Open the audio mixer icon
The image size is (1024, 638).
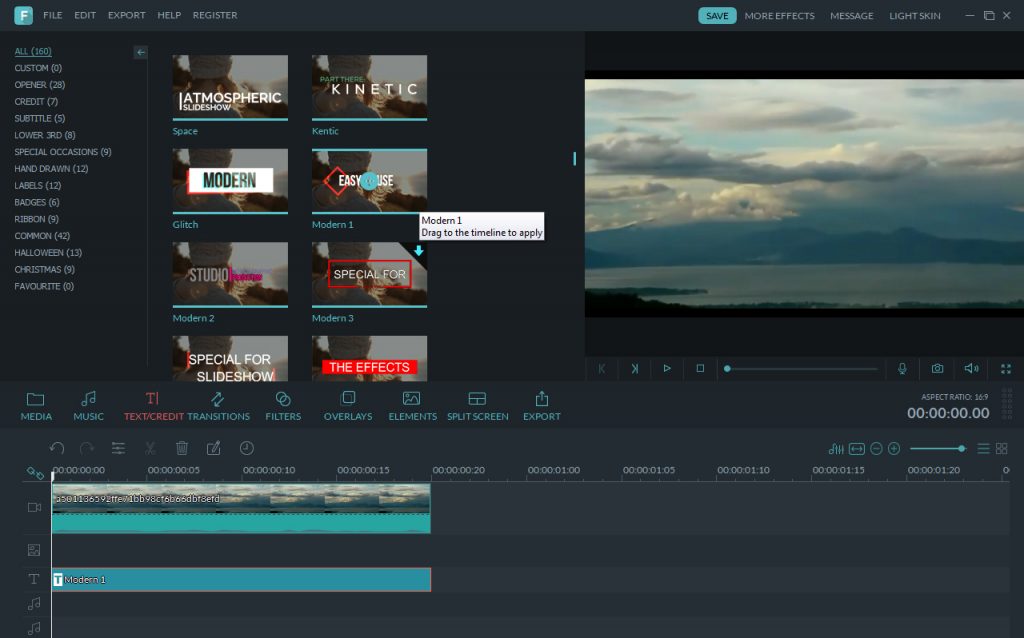pos(836,449)
